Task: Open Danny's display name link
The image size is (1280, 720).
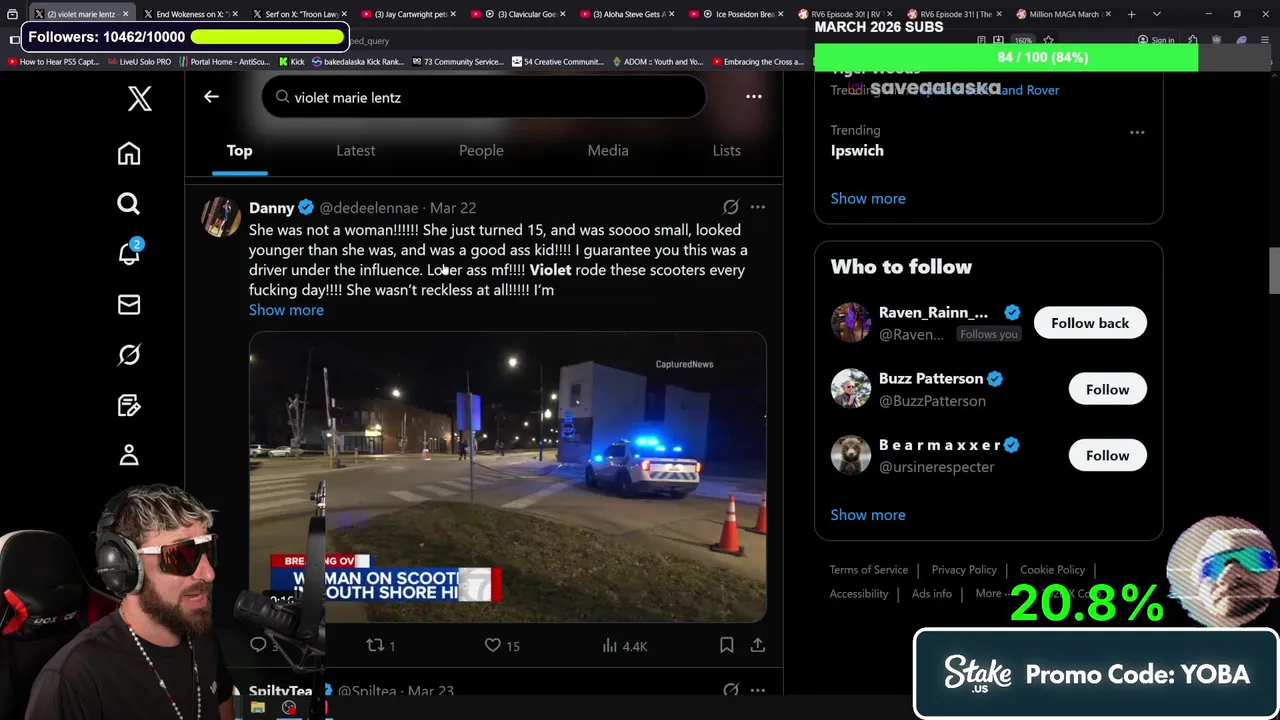Action: pyautogui.click(x=272, y=208)
